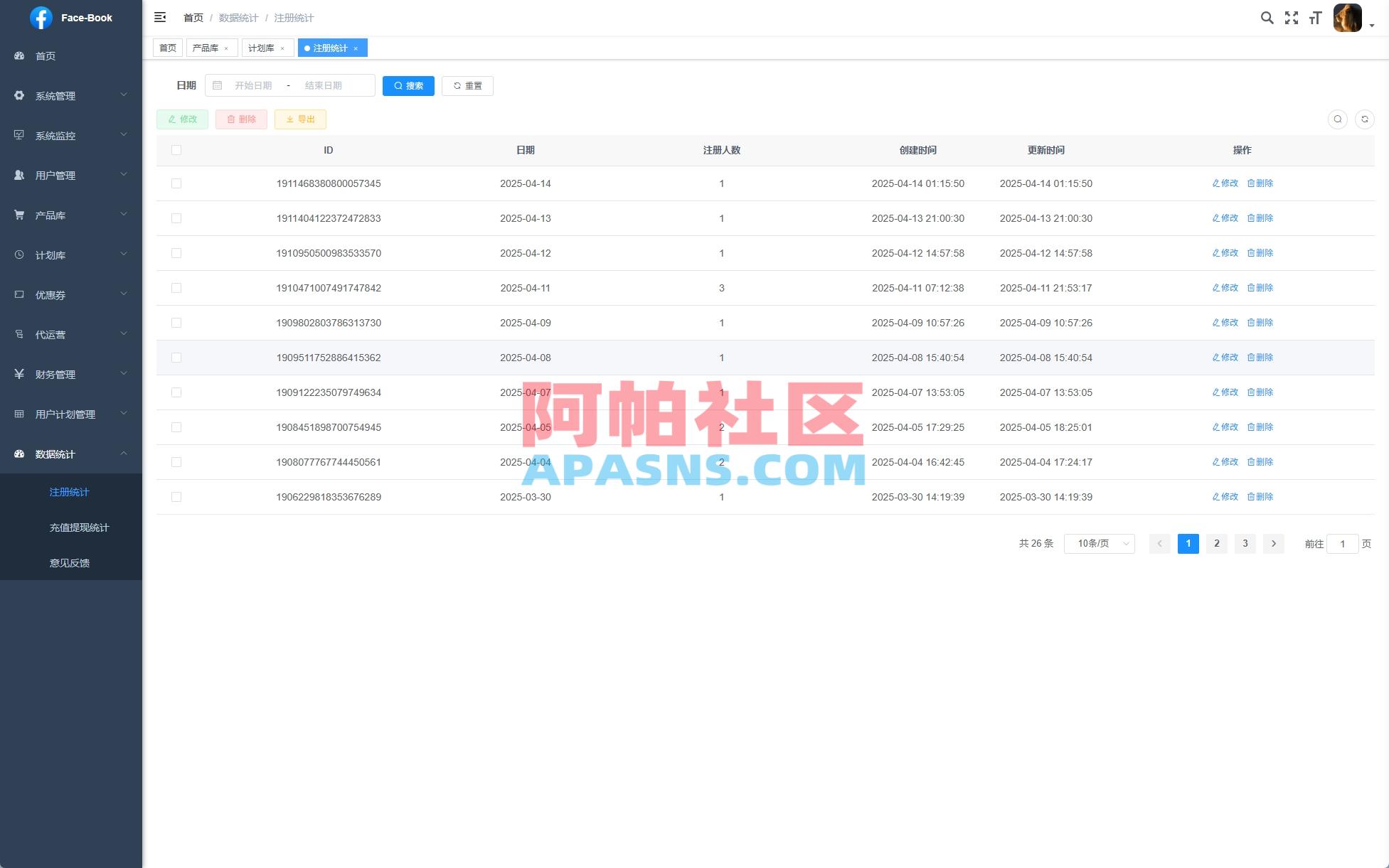Check the row for 2025-04-14
The width and height of the screenshot is (1389, 868).
176,183
